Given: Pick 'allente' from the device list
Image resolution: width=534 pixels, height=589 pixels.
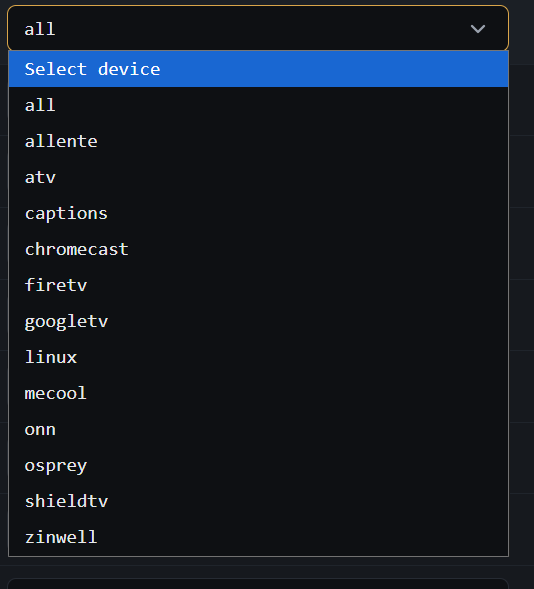Looking at the screenshot, I should coord(258,141).
